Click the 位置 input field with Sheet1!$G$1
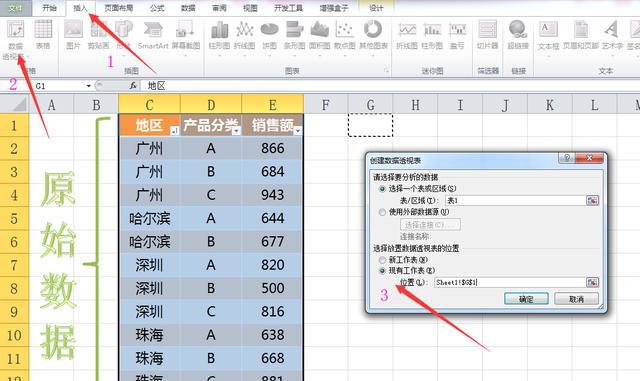 pyautogui.click(x=510, y=282)
